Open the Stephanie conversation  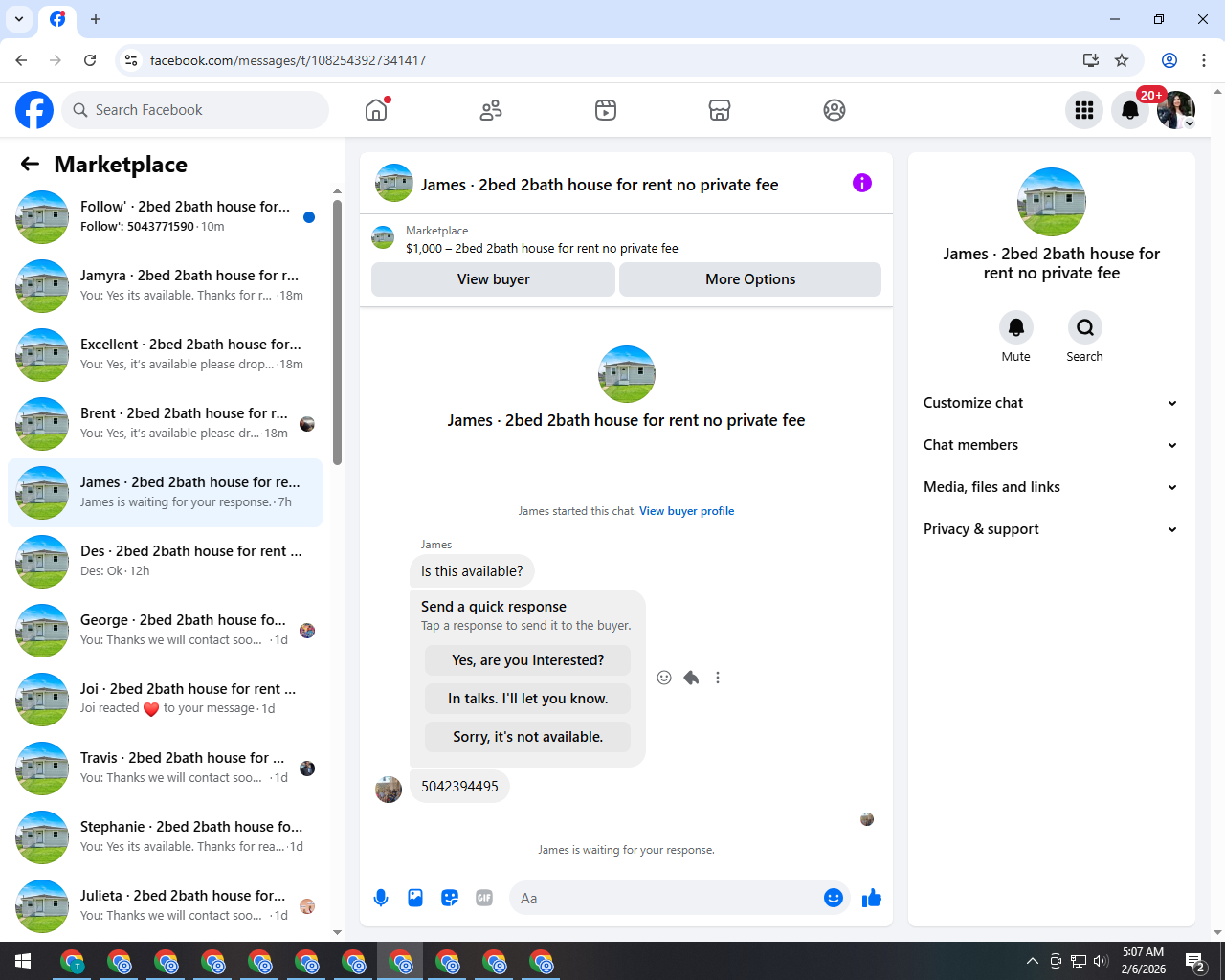165,837
